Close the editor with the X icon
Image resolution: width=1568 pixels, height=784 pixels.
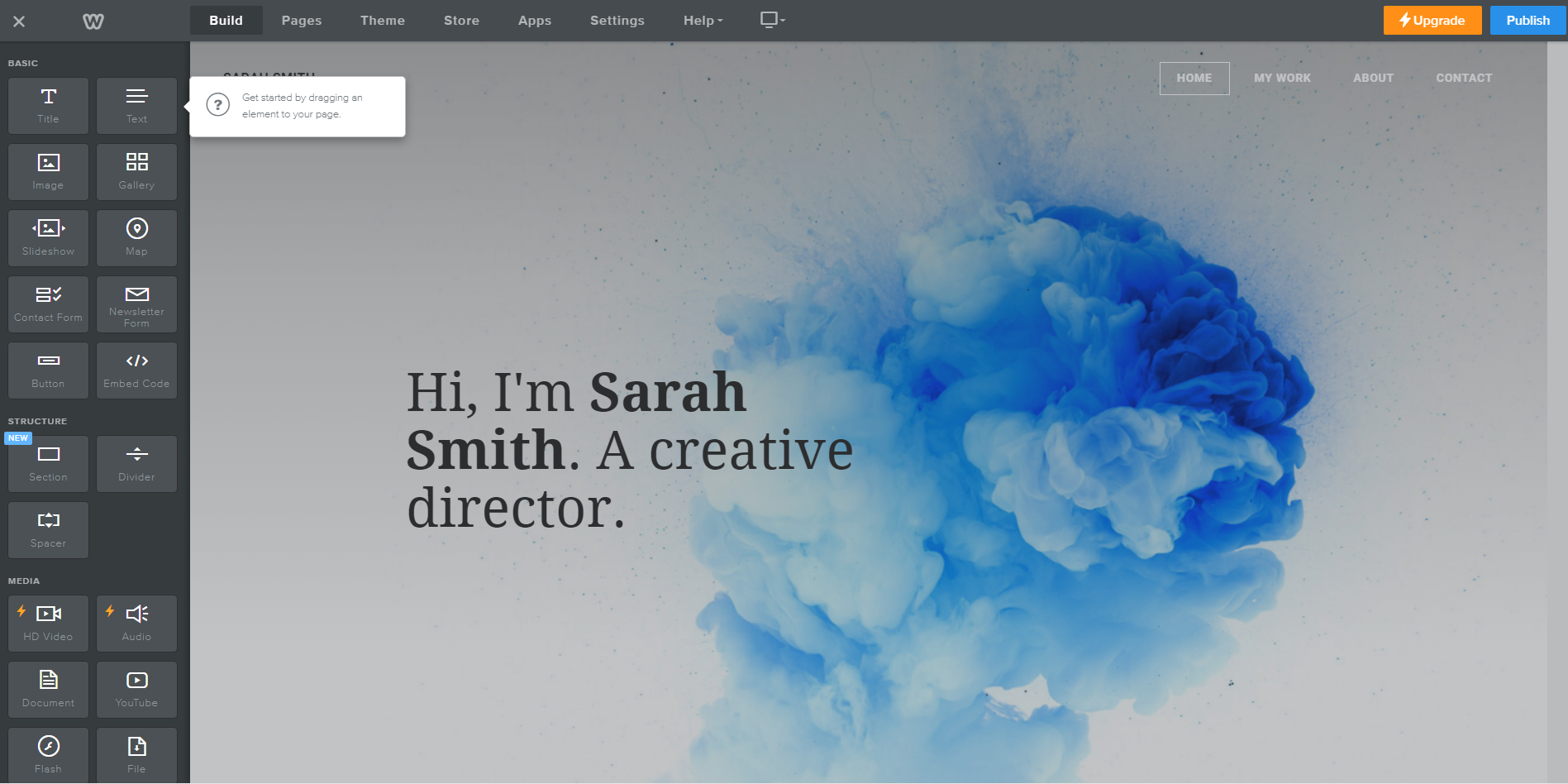tap(19, 21)
